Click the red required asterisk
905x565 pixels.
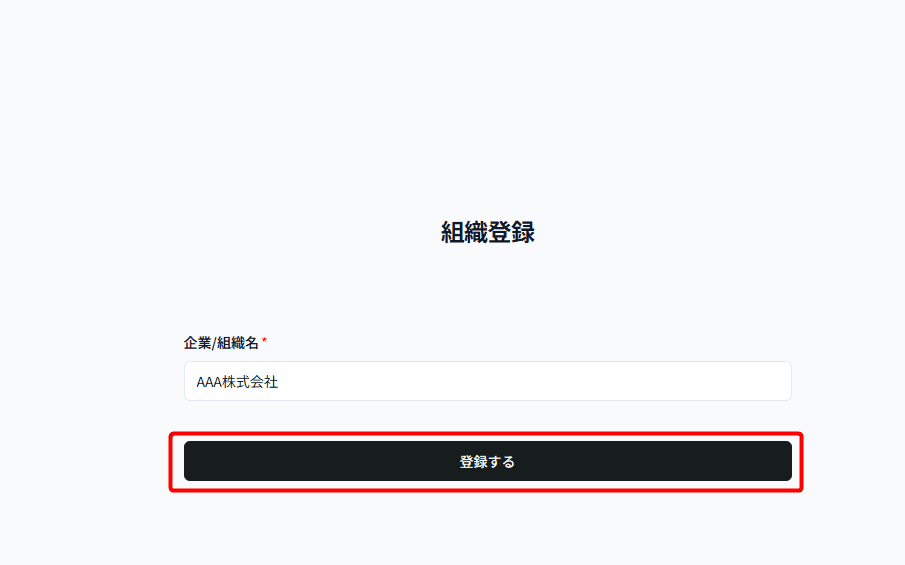tap(264, 341)
